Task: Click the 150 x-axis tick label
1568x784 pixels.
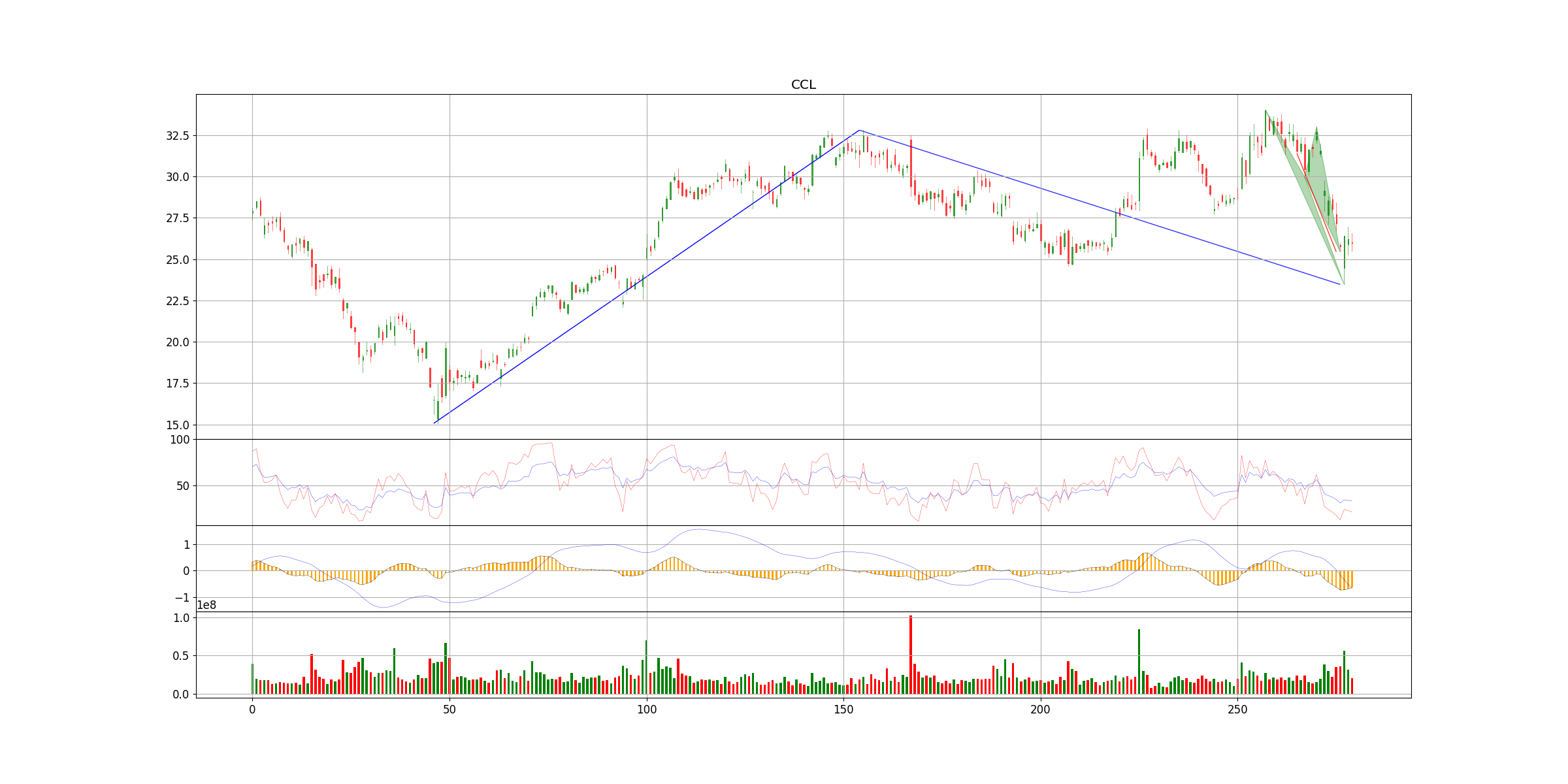Action: pos(843,709)
